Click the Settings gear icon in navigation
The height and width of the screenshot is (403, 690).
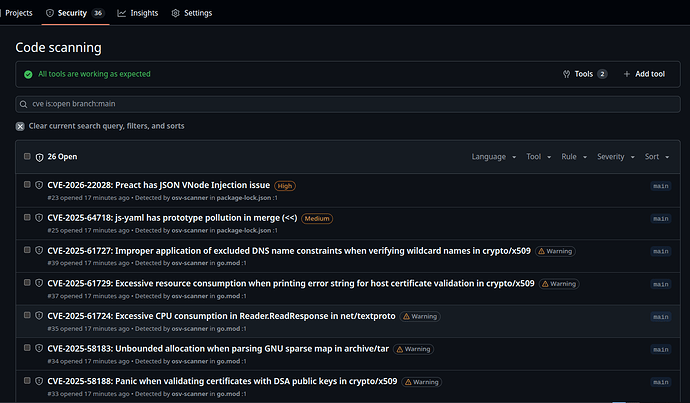176,14
